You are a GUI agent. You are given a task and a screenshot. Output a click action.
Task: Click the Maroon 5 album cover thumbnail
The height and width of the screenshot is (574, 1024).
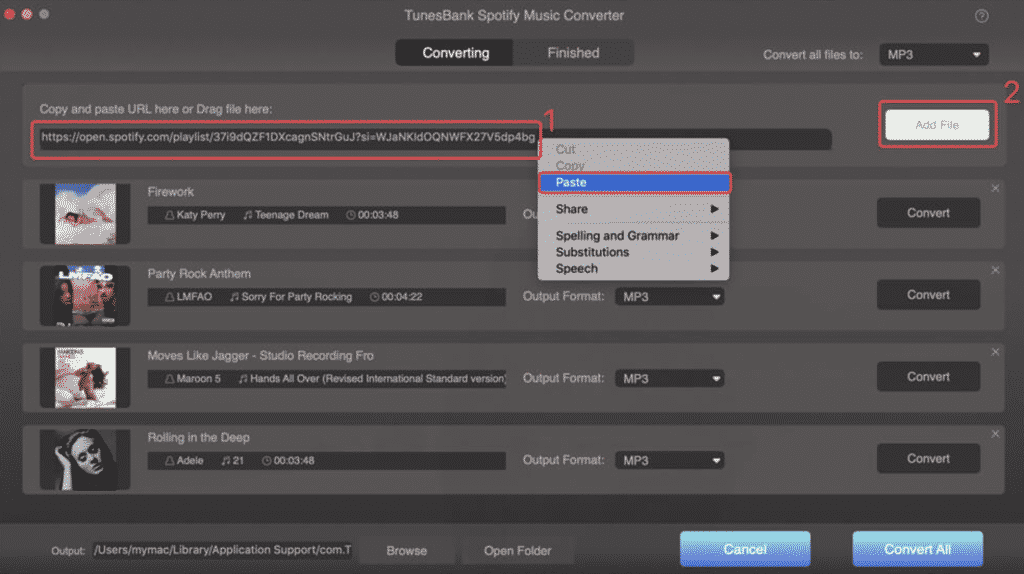pos(85,377)
